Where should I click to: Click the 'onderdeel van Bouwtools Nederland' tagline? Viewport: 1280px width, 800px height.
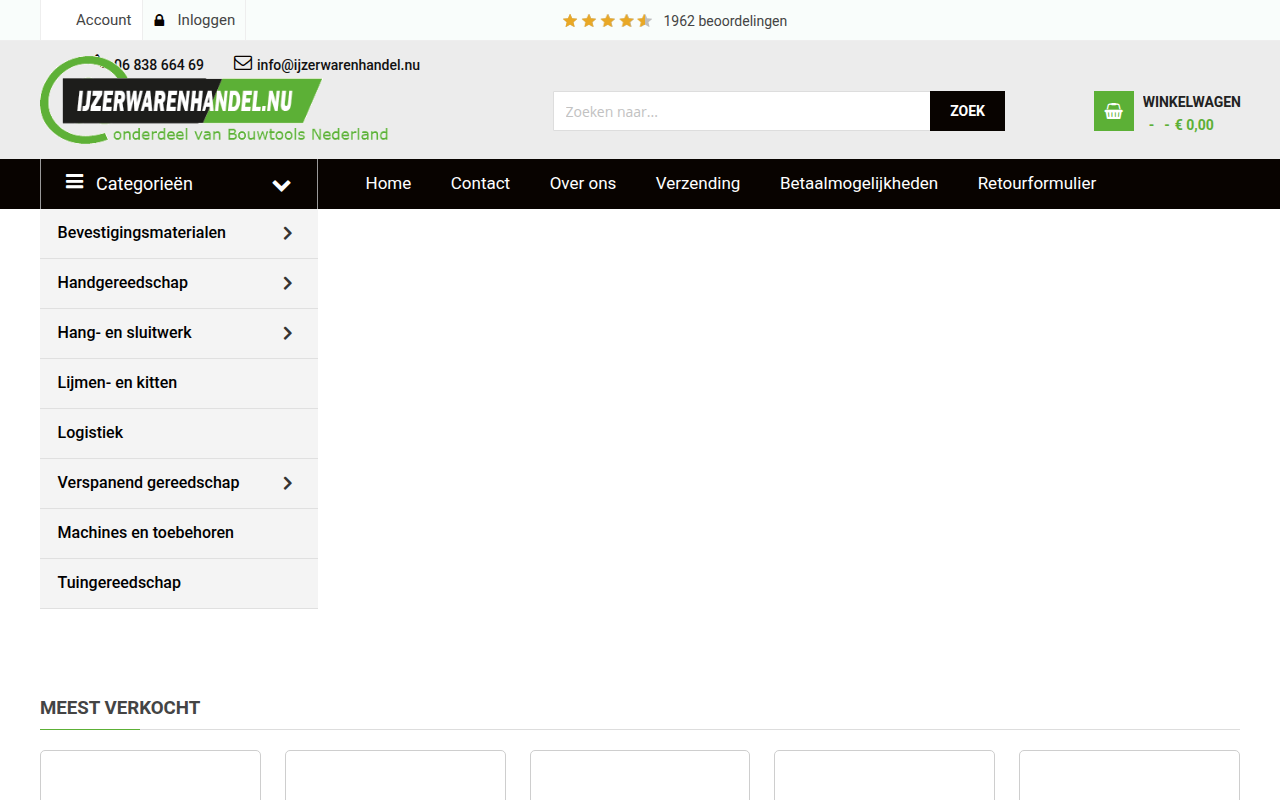tap(251, 134)
